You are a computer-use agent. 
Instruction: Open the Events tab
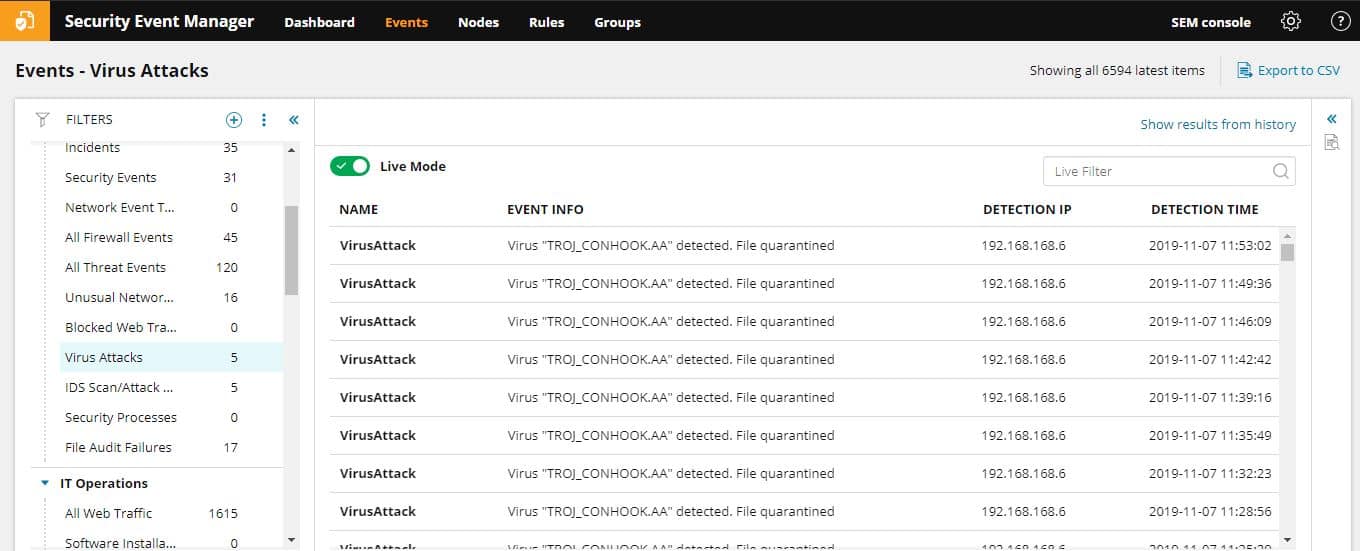pyautogui.click(x=406, y=22)
